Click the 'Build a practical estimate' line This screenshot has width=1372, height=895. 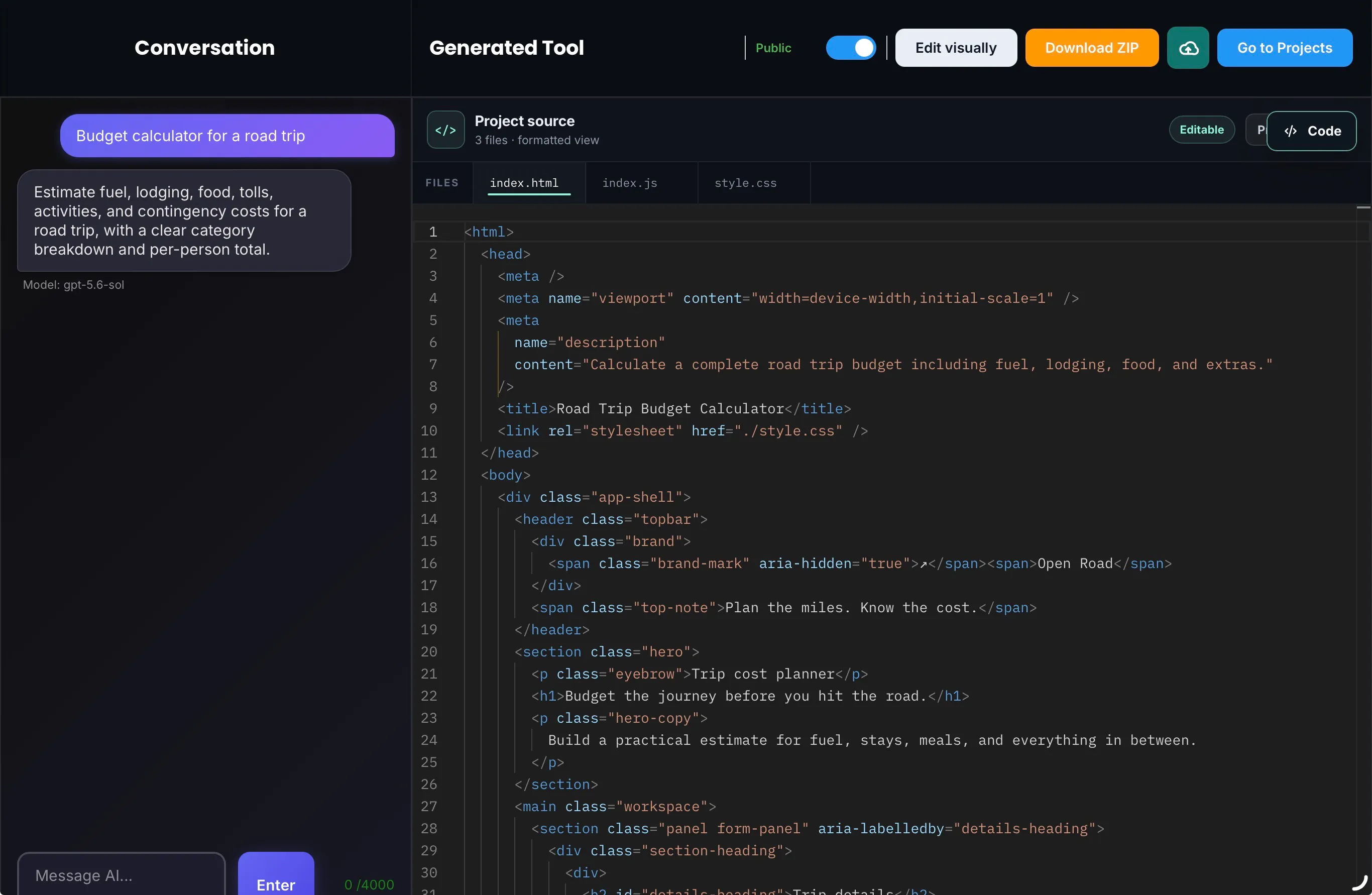coord(872,740)
